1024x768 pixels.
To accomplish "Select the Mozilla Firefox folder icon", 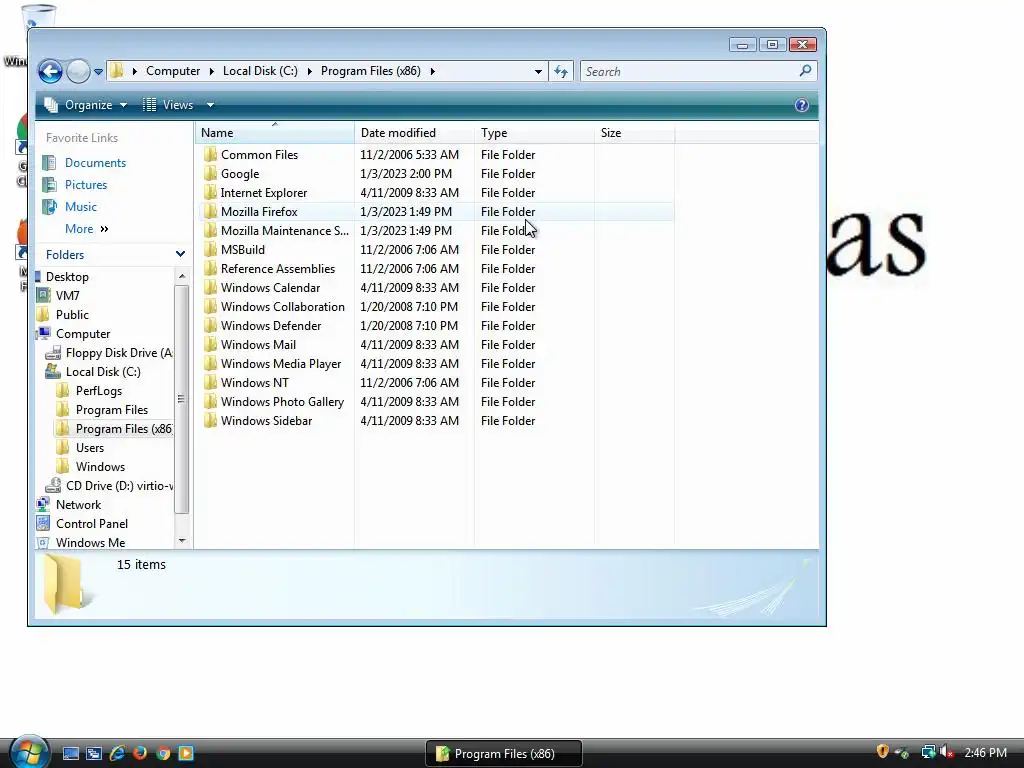I will [x=210, y=212].
